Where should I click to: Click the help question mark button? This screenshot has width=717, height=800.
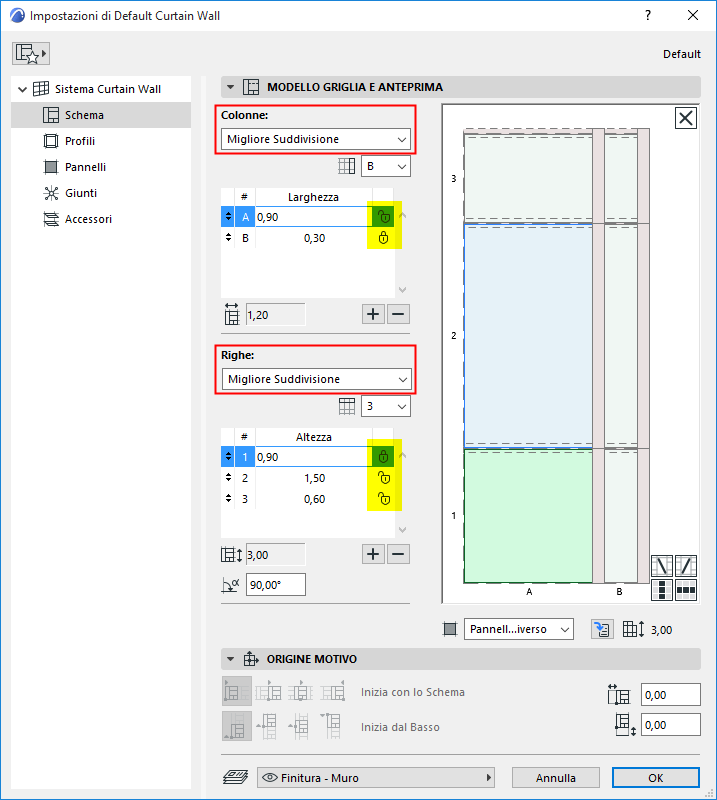click(648, 15)
